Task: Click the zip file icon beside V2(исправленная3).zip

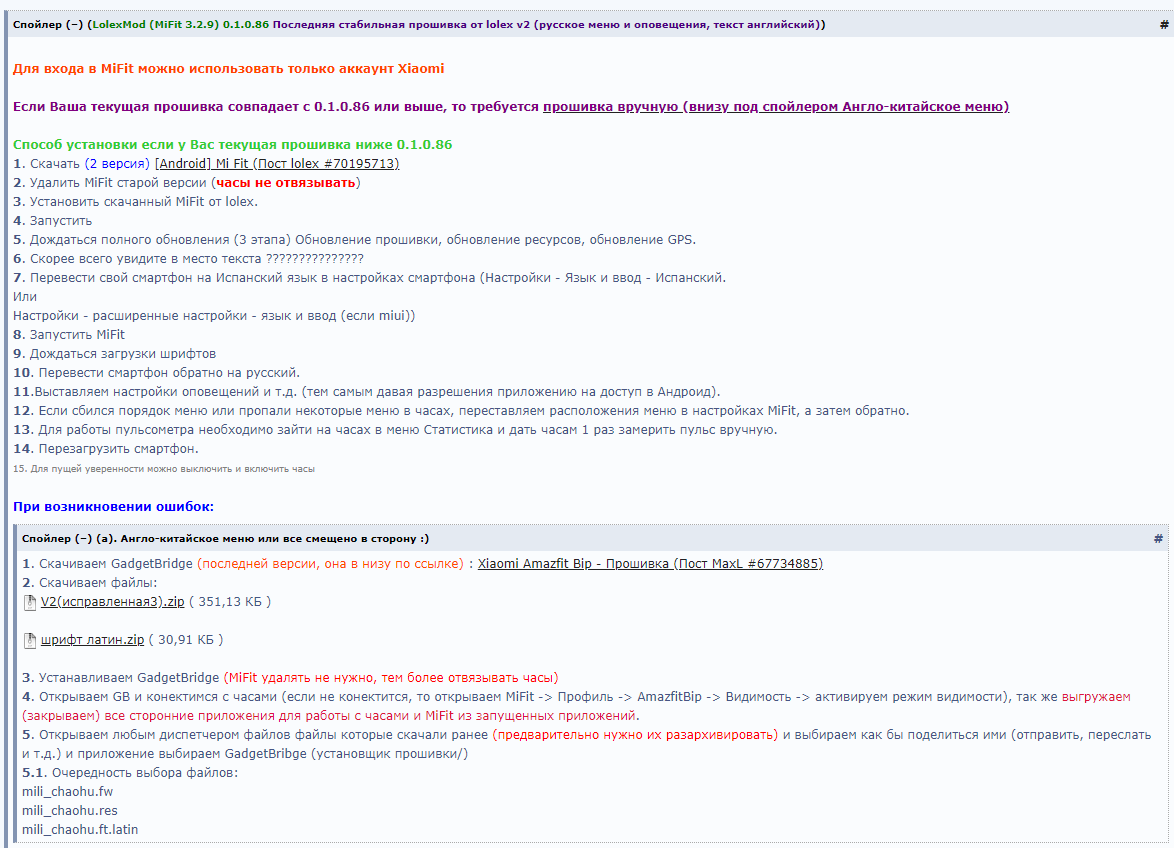Action: click(x=30, y=603)
